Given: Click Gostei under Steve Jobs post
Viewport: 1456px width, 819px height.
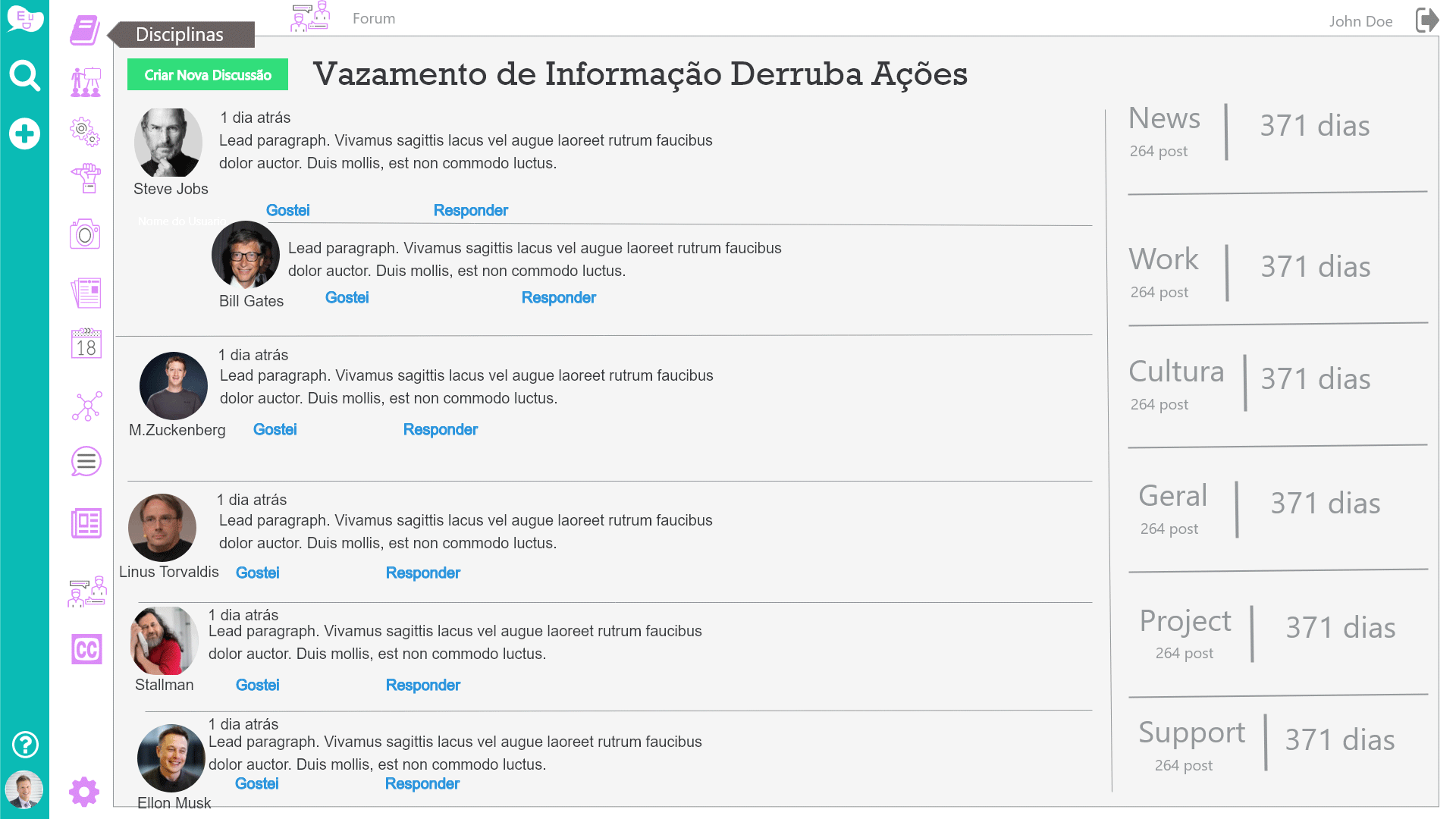Looking at the screenshot, I should point(287,210).
